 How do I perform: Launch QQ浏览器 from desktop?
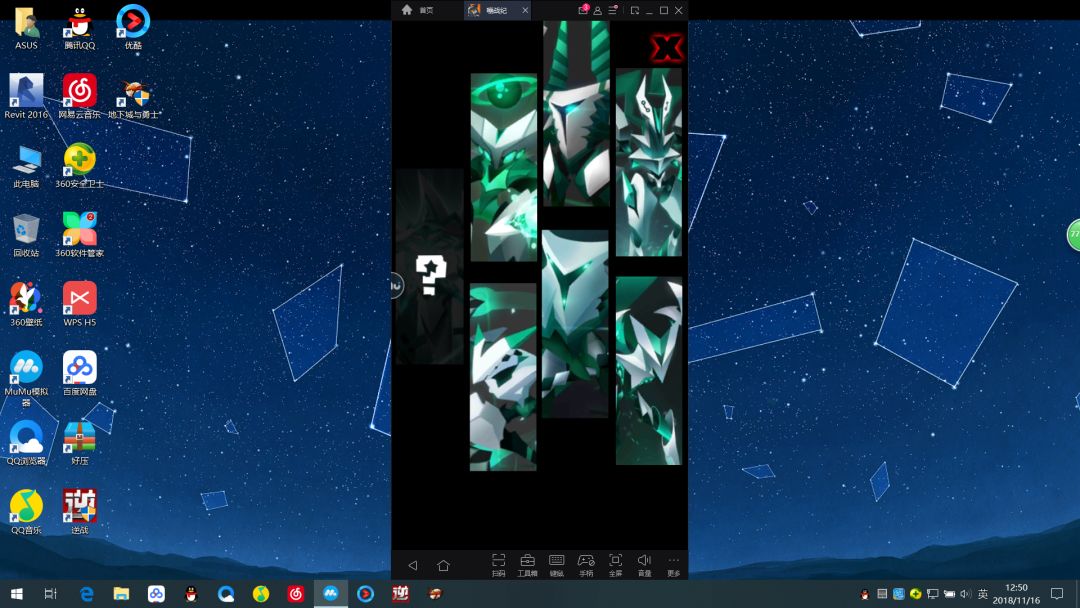pos(26,443)
